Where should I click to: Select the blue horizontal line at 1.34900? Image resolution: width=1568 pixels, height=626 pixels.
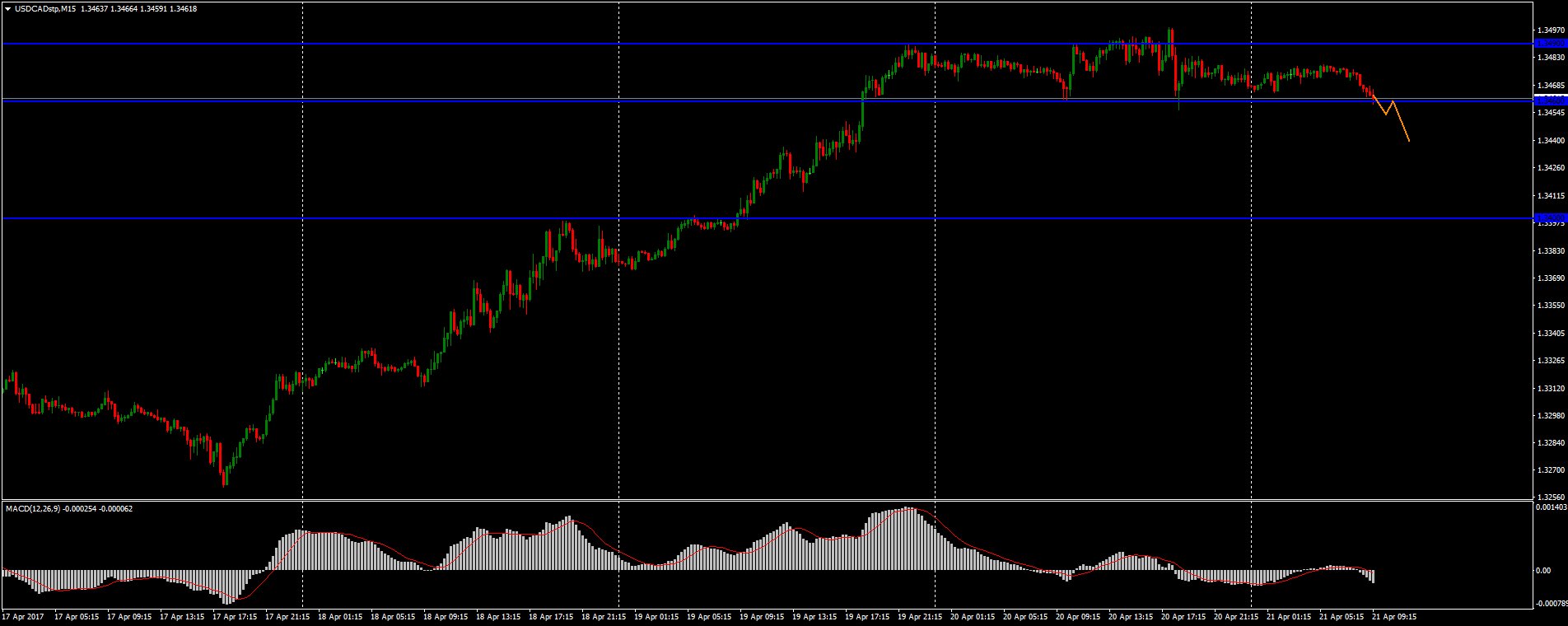pyautogui.click(x=766, y=43)
